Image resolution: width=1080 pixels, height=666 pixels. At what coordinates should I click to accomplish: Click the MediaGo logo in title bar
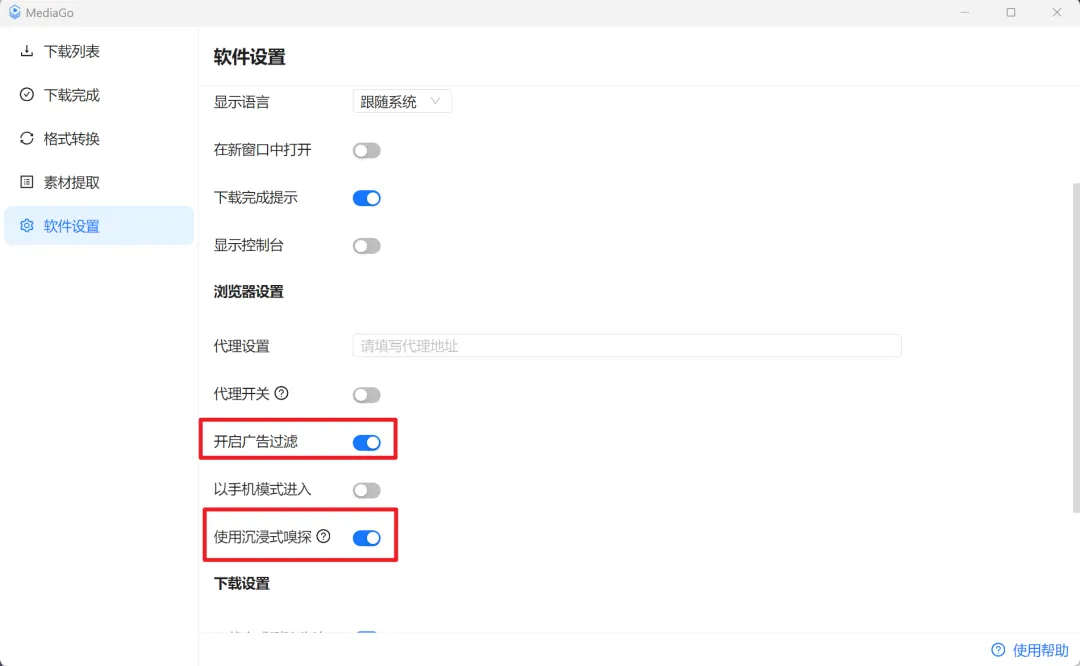point(15,13)
